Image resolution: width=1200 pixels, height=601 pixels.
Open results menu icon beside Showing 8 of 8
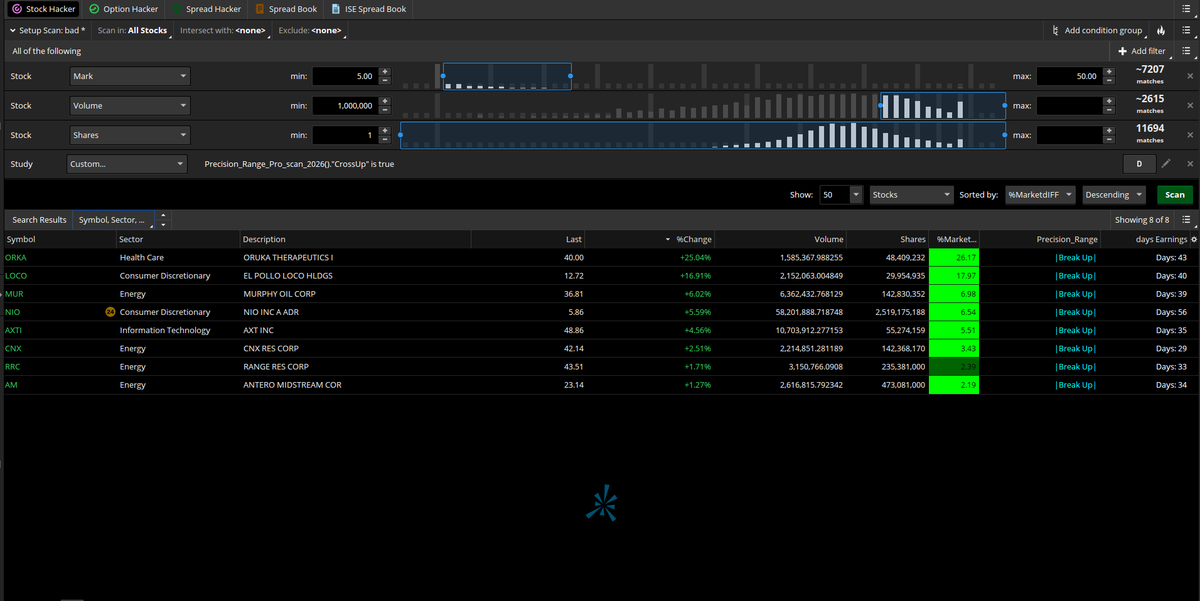1186,220
